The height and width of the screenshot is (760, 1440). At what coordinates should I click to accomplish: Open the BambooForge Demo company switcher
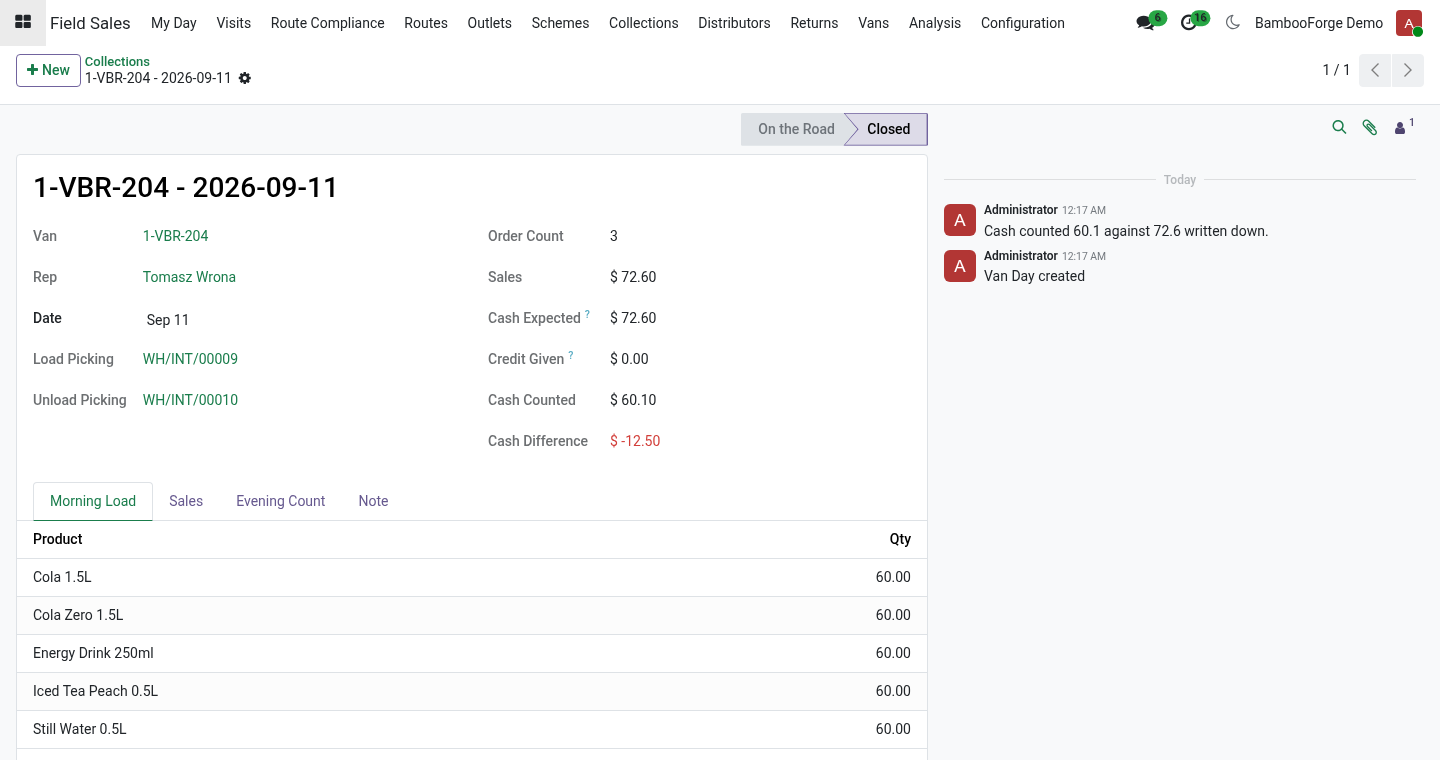coord(1319,23)
